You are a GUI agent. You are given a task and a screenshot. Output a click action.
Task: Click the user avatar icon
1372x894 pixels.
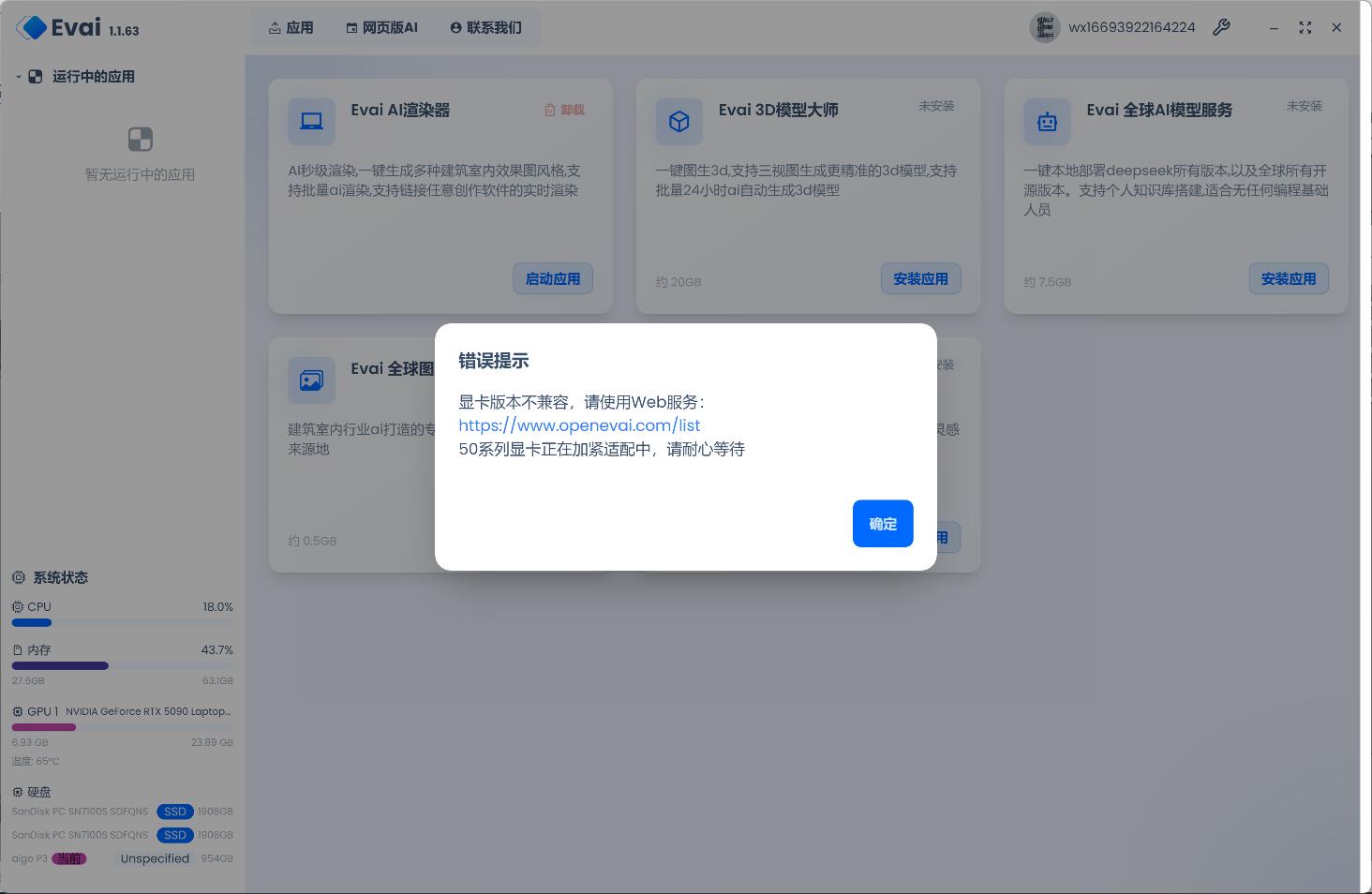click(x=1044, y=27)
